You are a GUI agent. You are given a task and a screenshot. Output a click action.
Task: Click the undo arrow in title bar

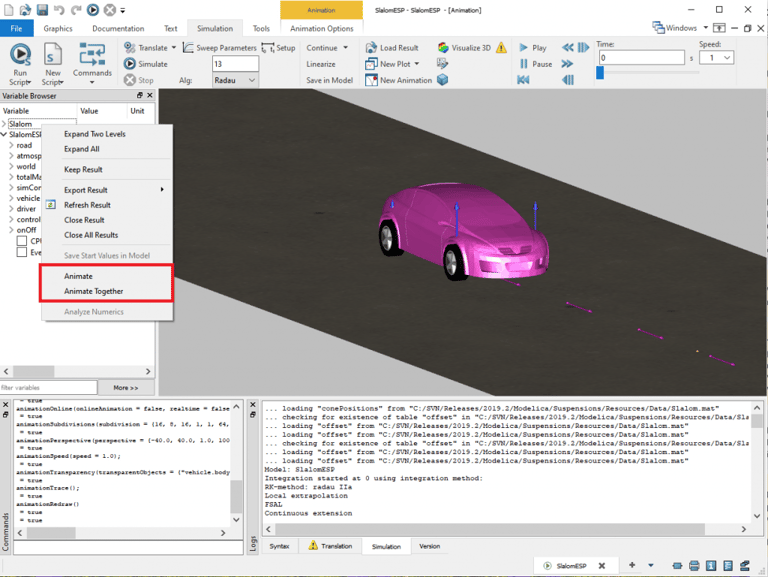[59, 9]
